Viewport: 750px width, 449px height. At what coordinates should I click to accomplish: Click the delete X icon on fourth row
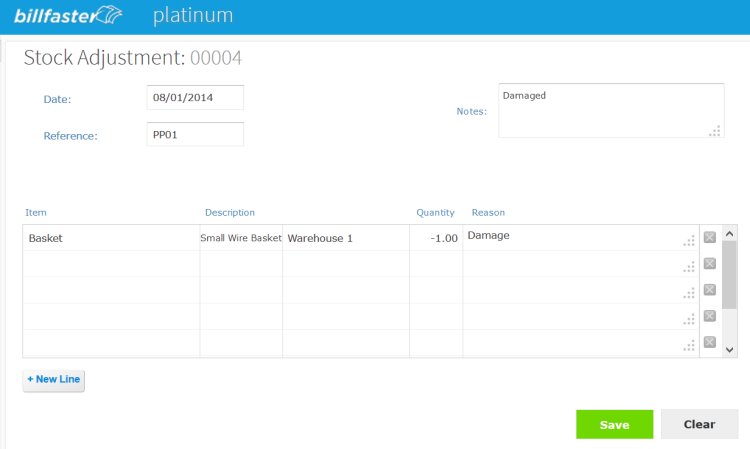(x=709, y=316)
